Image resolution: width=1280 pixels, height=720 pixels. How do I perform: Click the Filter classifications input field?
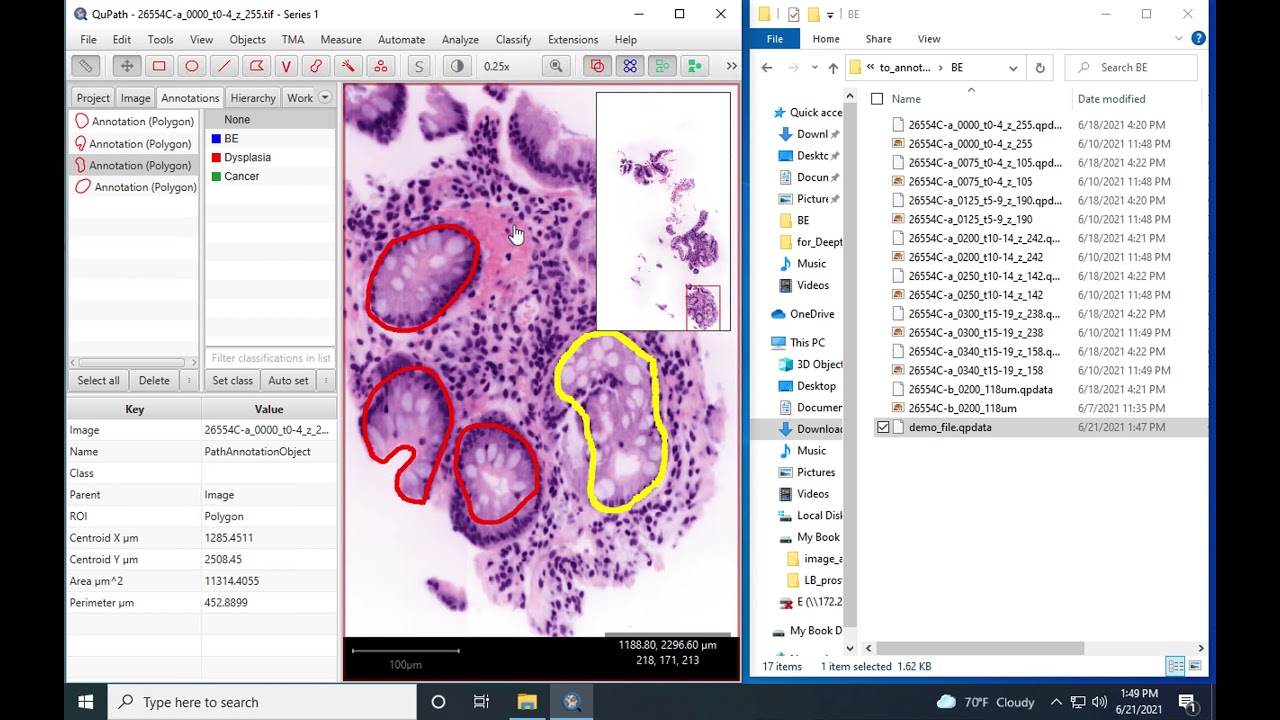tap(270, 358)
